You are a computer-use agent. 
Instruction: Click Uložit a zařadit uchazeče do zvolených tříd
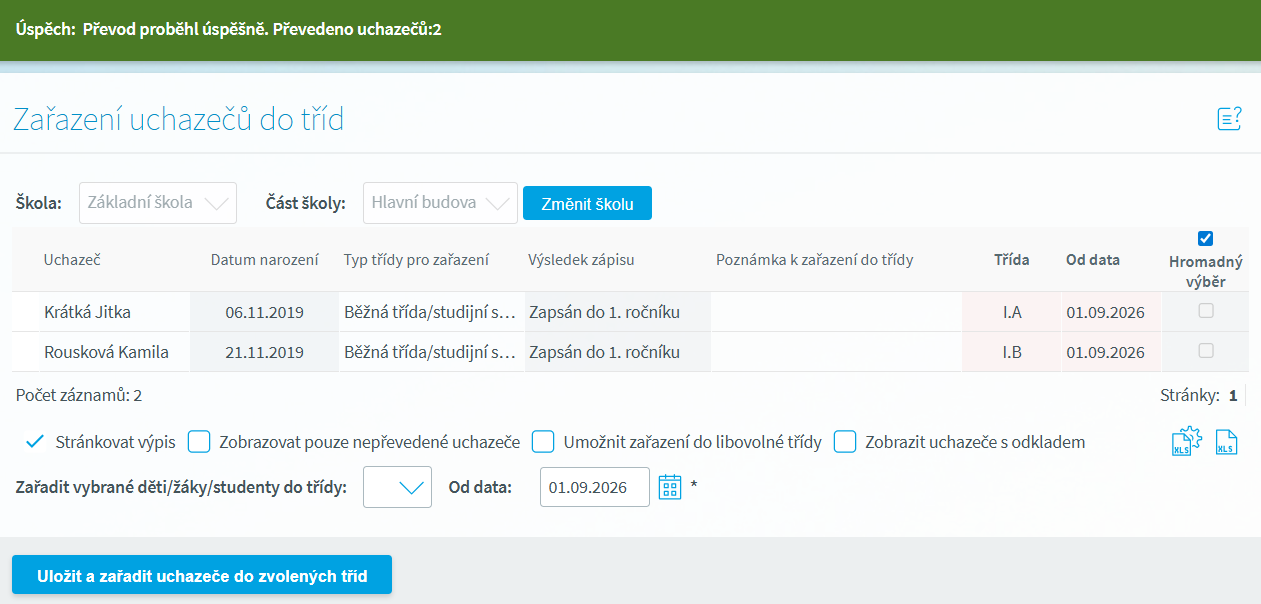pos(202,576)
